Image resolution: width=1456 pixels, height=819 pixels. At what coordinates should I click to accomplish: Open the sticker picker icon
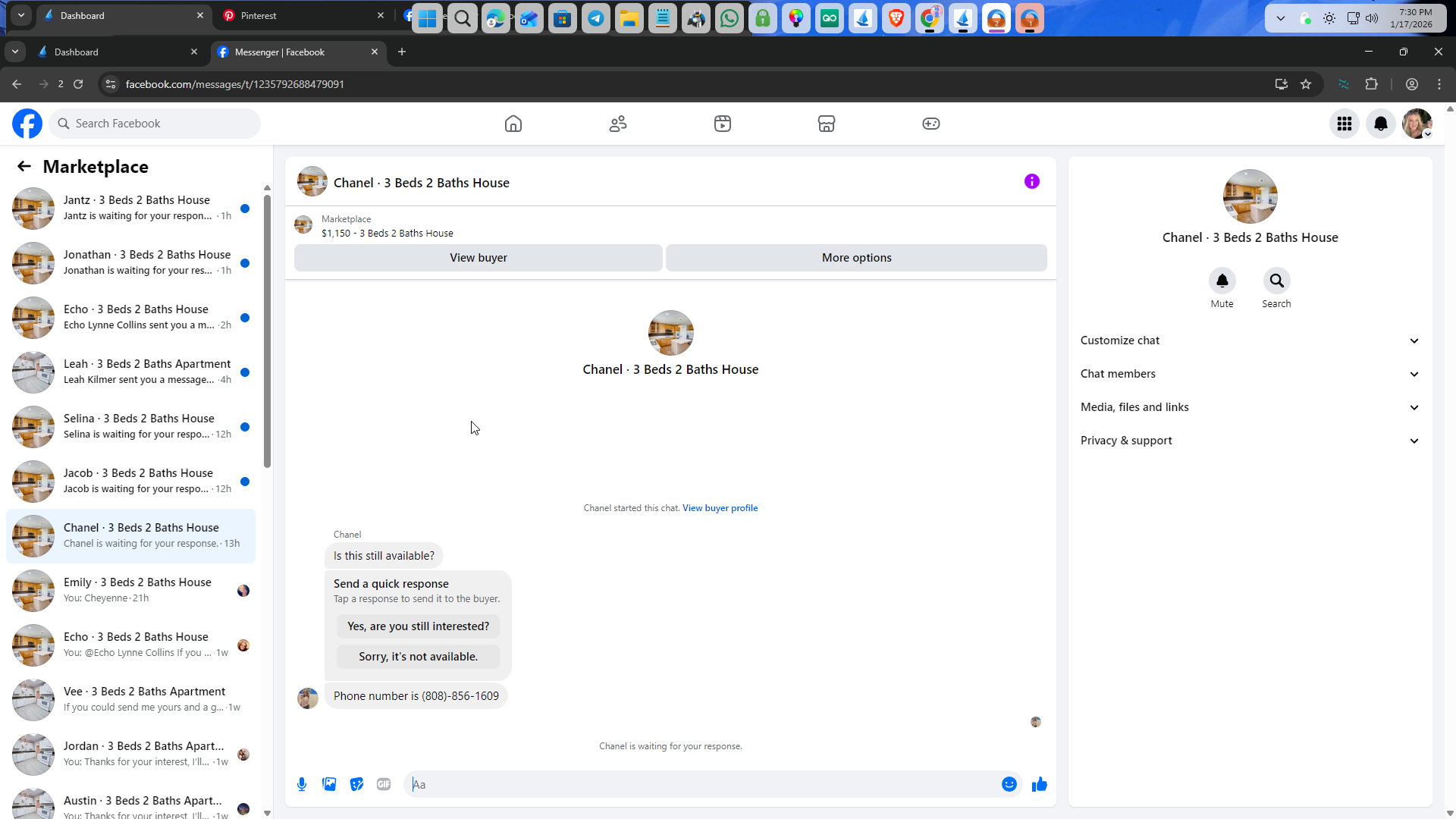(356, 784)
